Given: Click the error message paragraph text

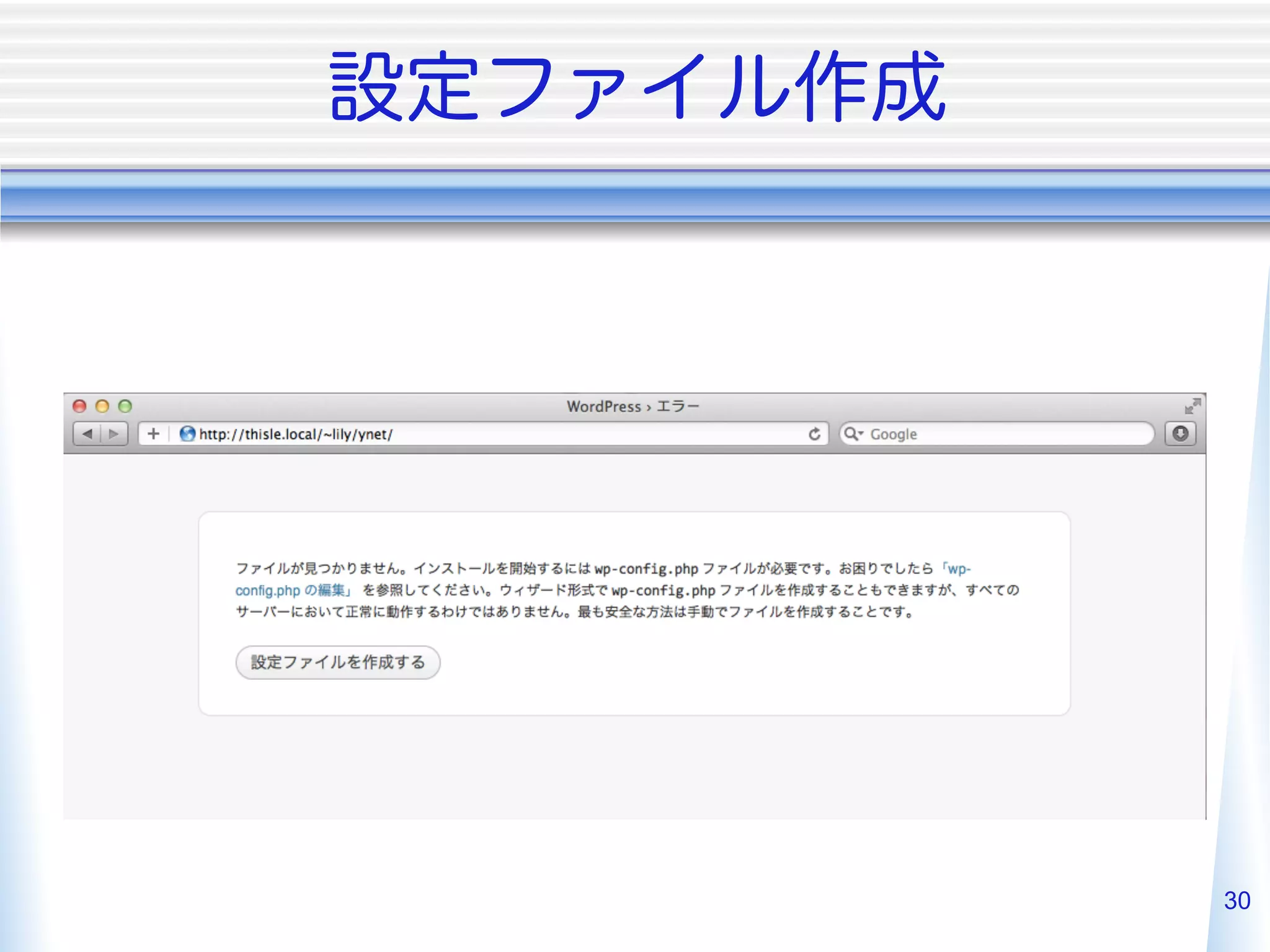Looking at the screenshot, I should pos(620,612).
